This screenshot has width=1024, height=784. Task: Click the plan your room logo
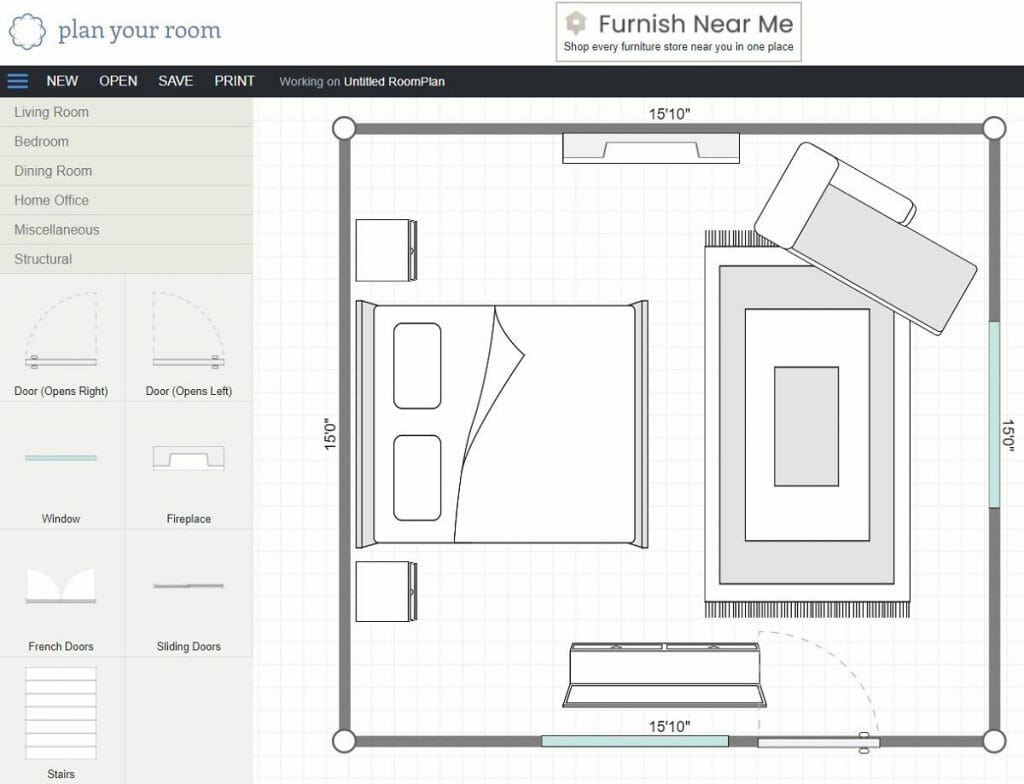click(115, 30)
